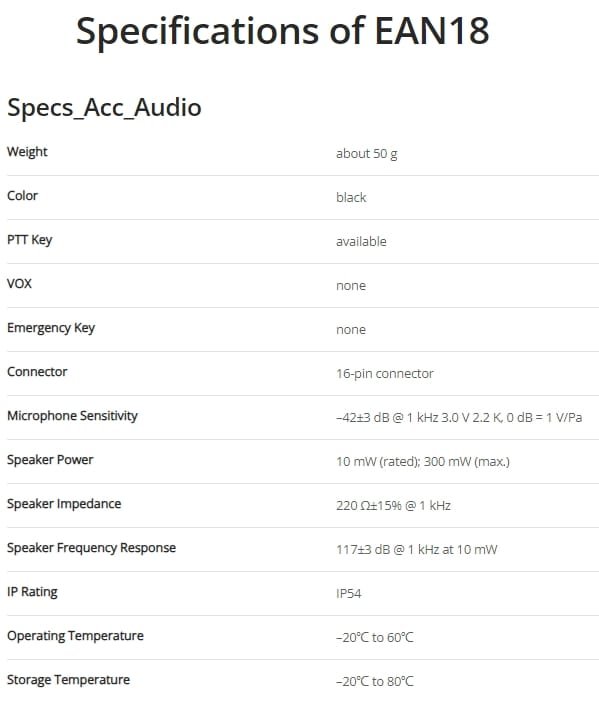Select the 'black' color value
This screenshot has height=723, width=599.
[351, 197]
